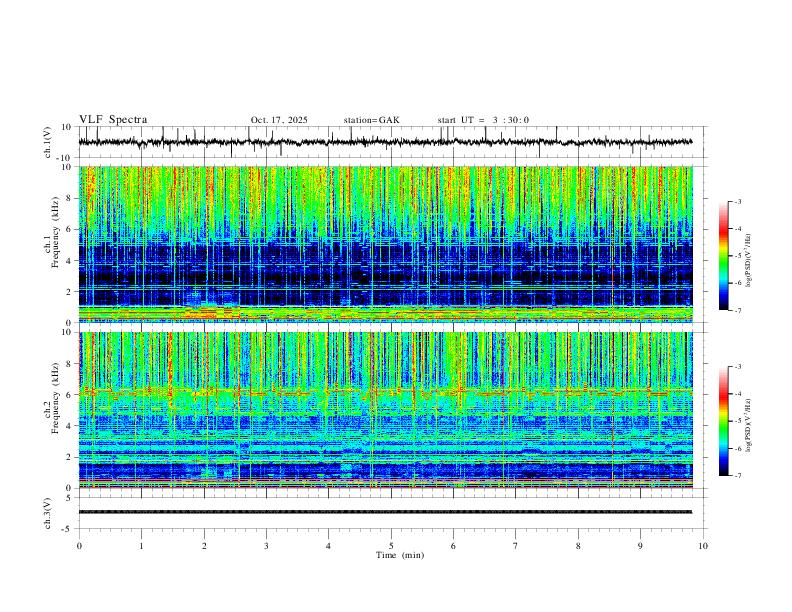This screenshot has width=792, height=612.
Task: Click the time axis tick label '5'
Action: tap(391, 546)
